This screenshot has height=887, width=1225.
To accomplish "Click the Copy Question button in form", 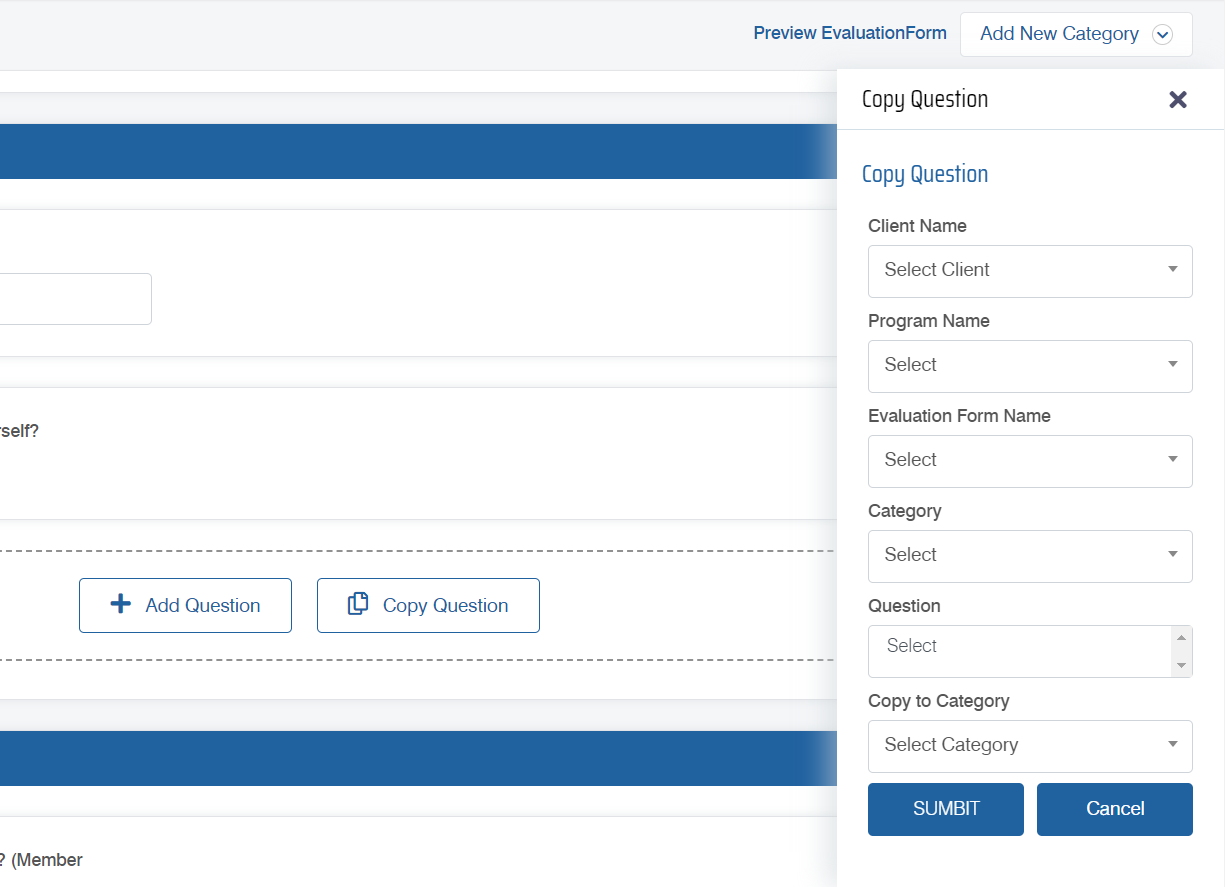I will 428,605.
